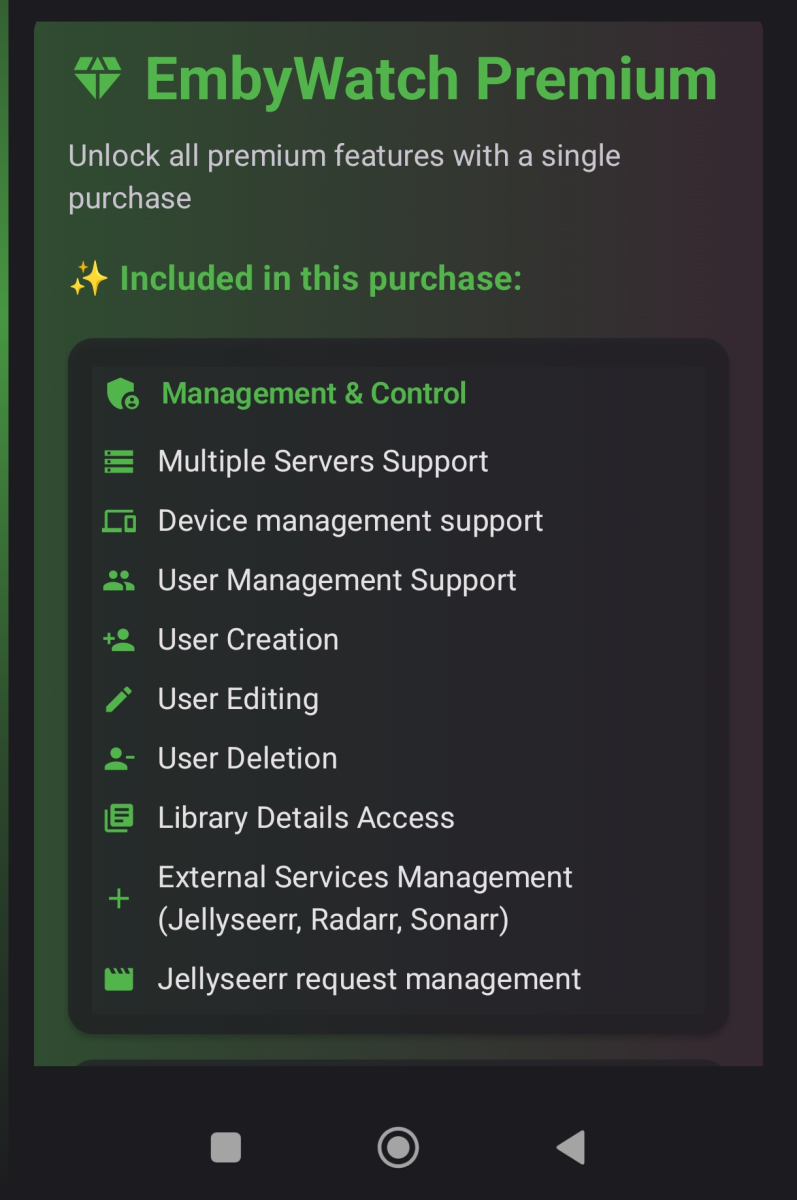Screen dimensions: 797x1200
Task: Click the library book icon beside Library Details Access
Action: coord(119,817)
